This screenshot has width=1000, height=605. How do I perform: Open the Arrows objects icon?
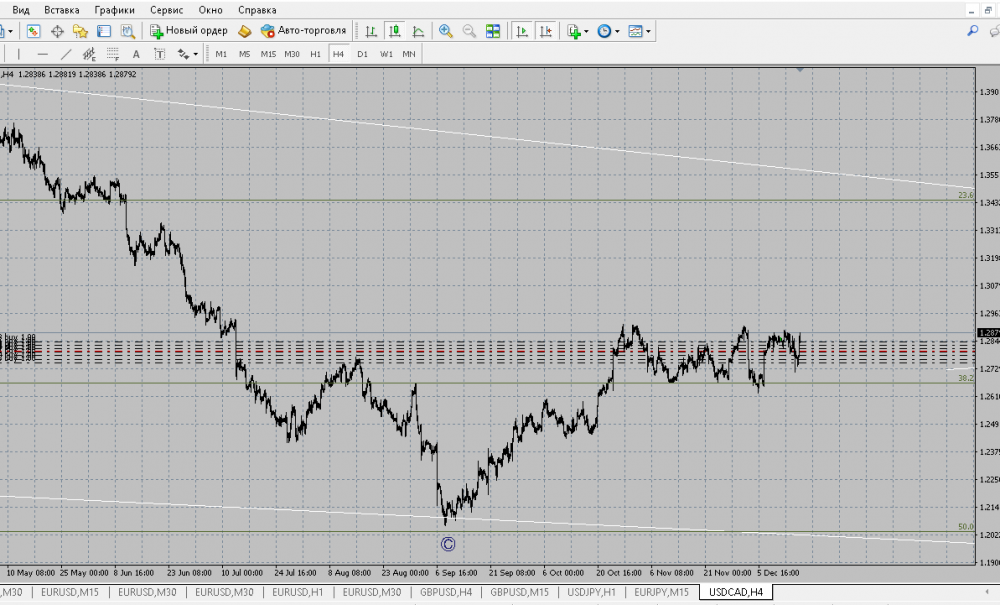(x=184, y=54)
